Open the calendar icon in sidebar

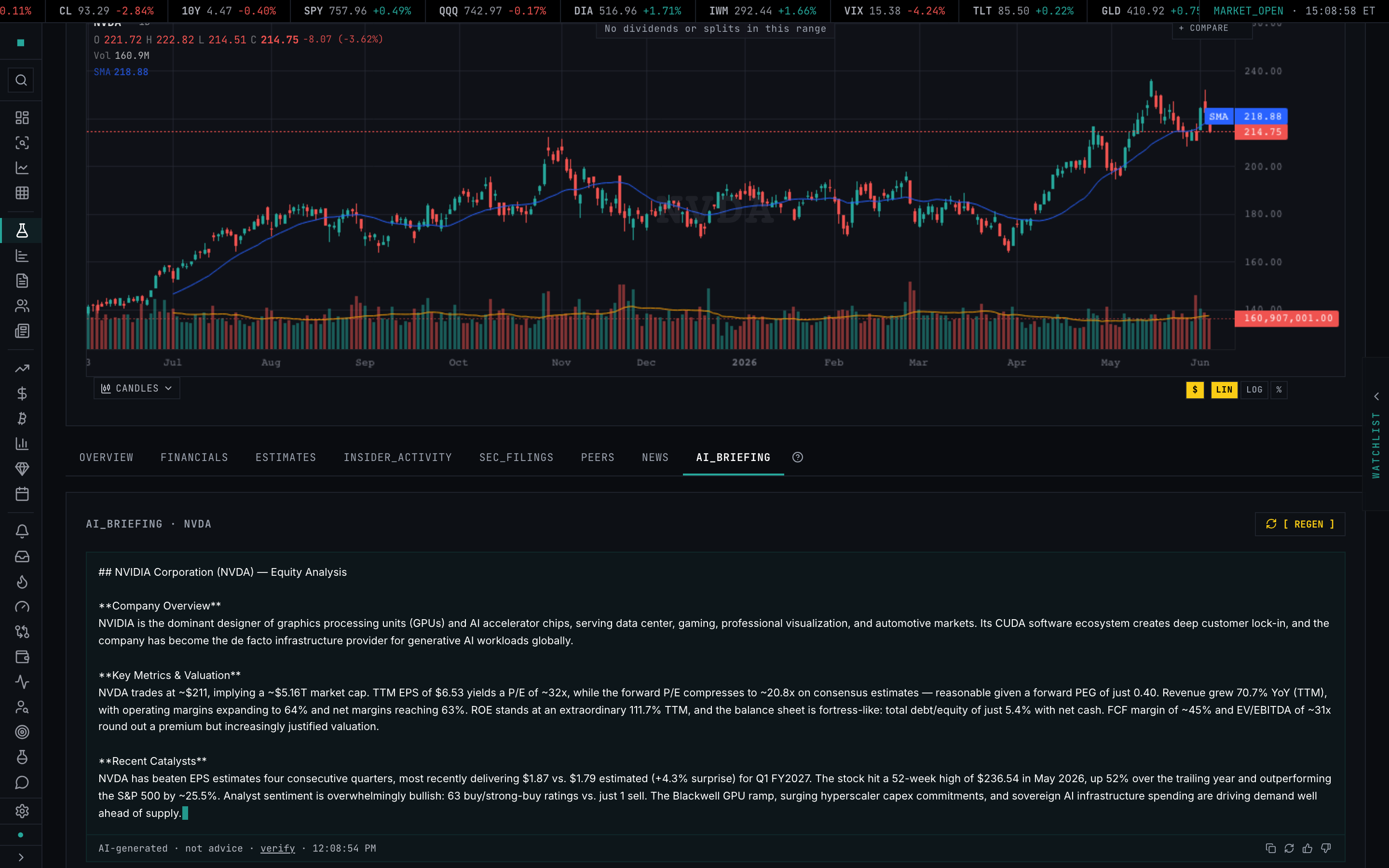[x=22, y=494]
